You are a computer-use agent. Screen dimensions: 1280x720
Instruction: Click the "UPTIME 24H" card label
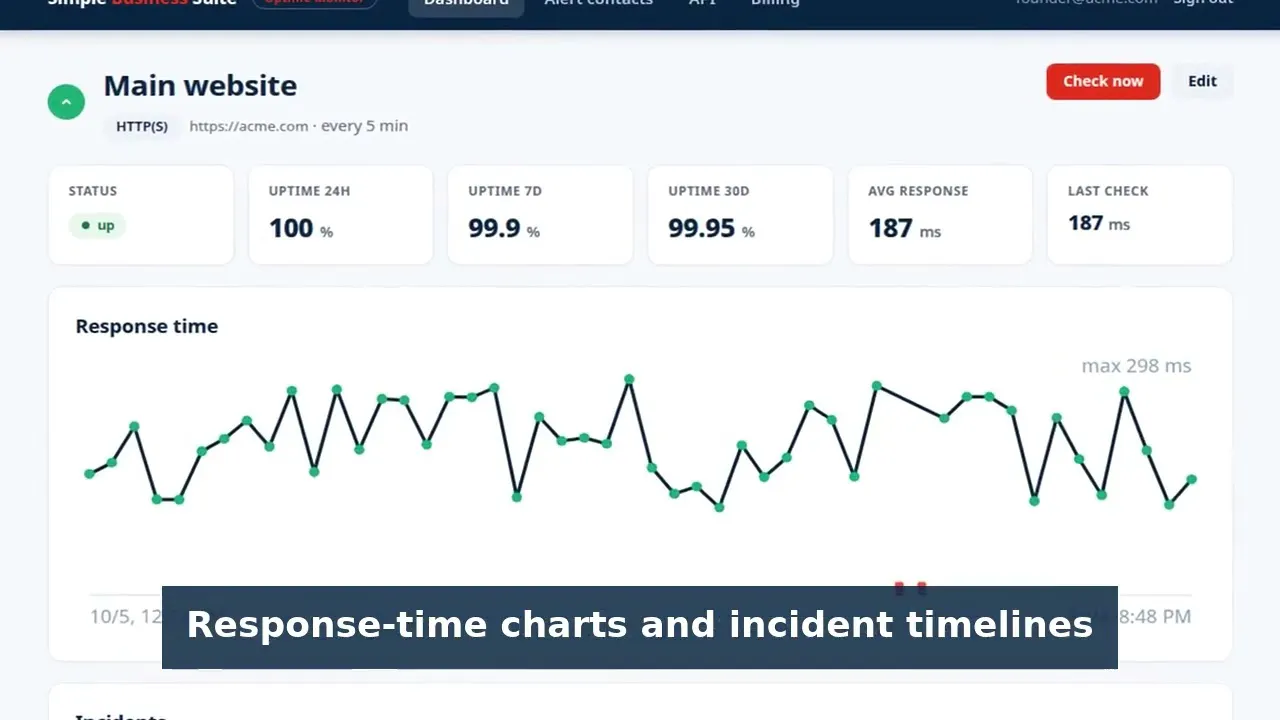(x=310, y=191)
